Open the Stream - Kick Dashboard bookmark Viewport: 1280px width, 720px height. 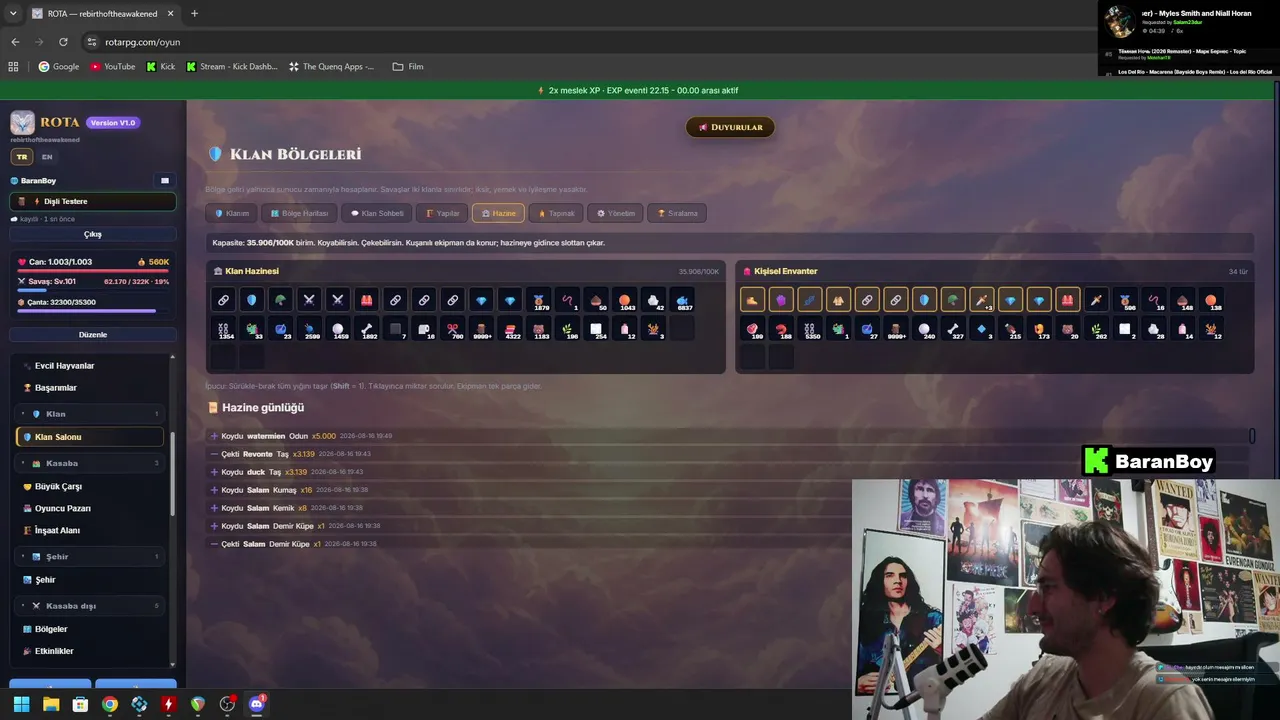(232, 67)
